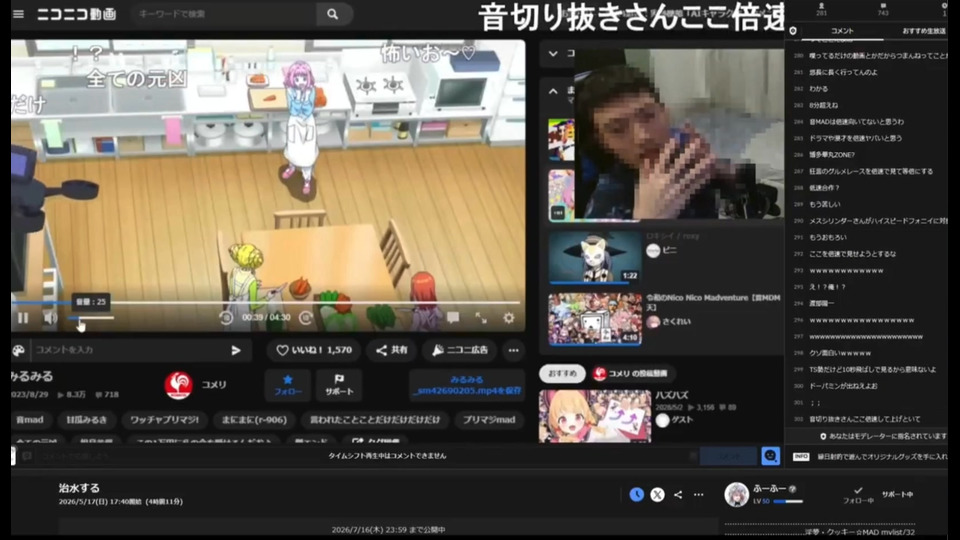Click the 共有 share button
Image resolution: width=960 pixels, height=540 pixels.
[392, 350]
